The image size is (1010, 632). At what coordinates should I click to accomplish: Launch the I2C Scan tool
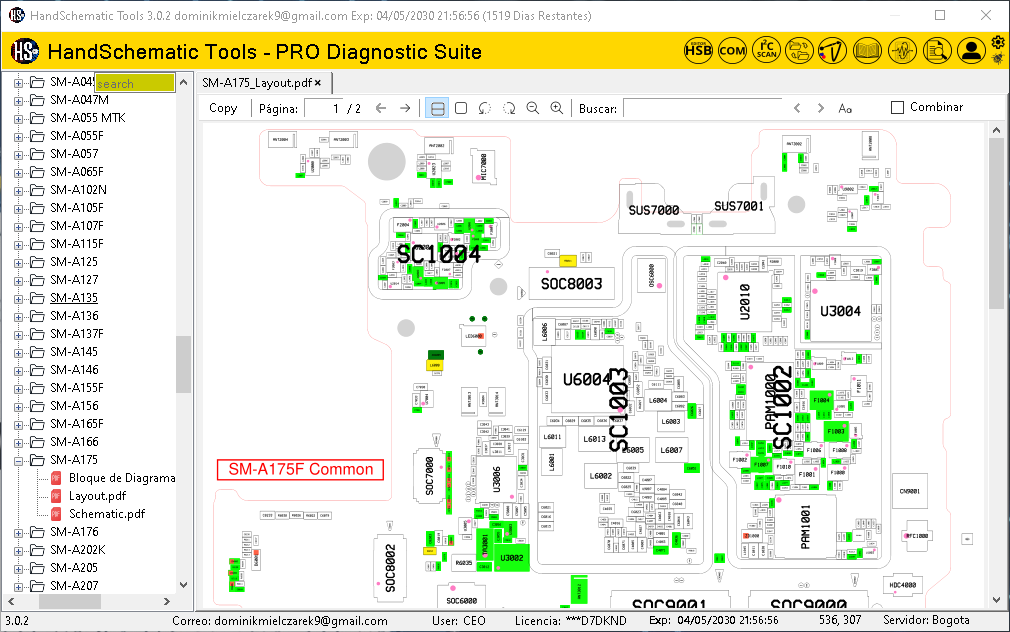coord(767,50)
